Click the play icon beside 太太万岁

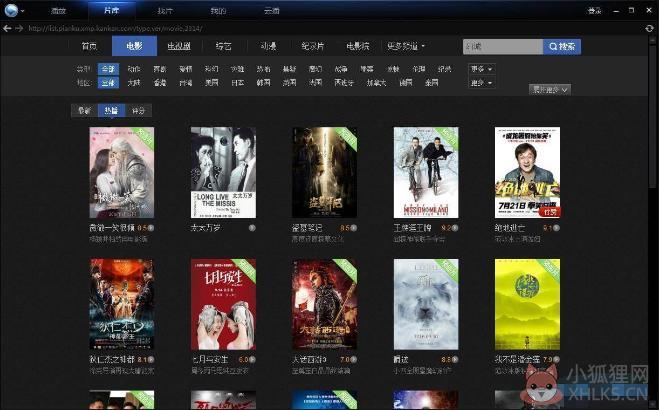(x=252, y=228)
